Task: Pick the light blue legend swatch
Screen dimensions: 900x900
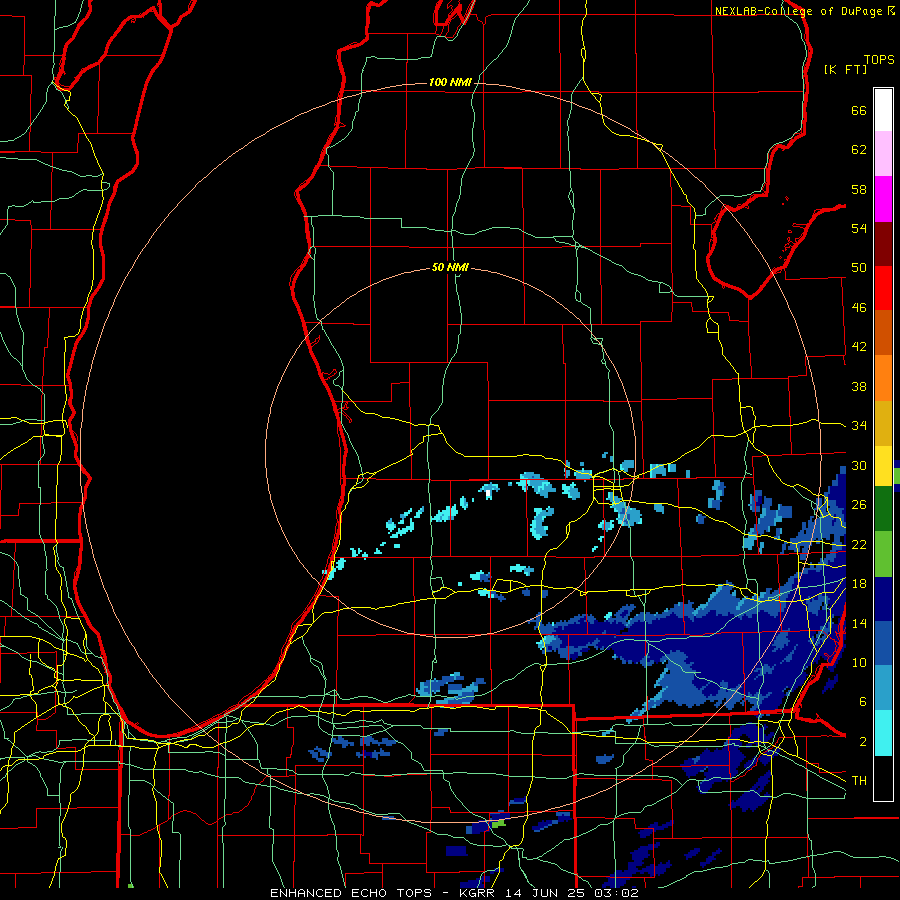Action: pos(883,688)
